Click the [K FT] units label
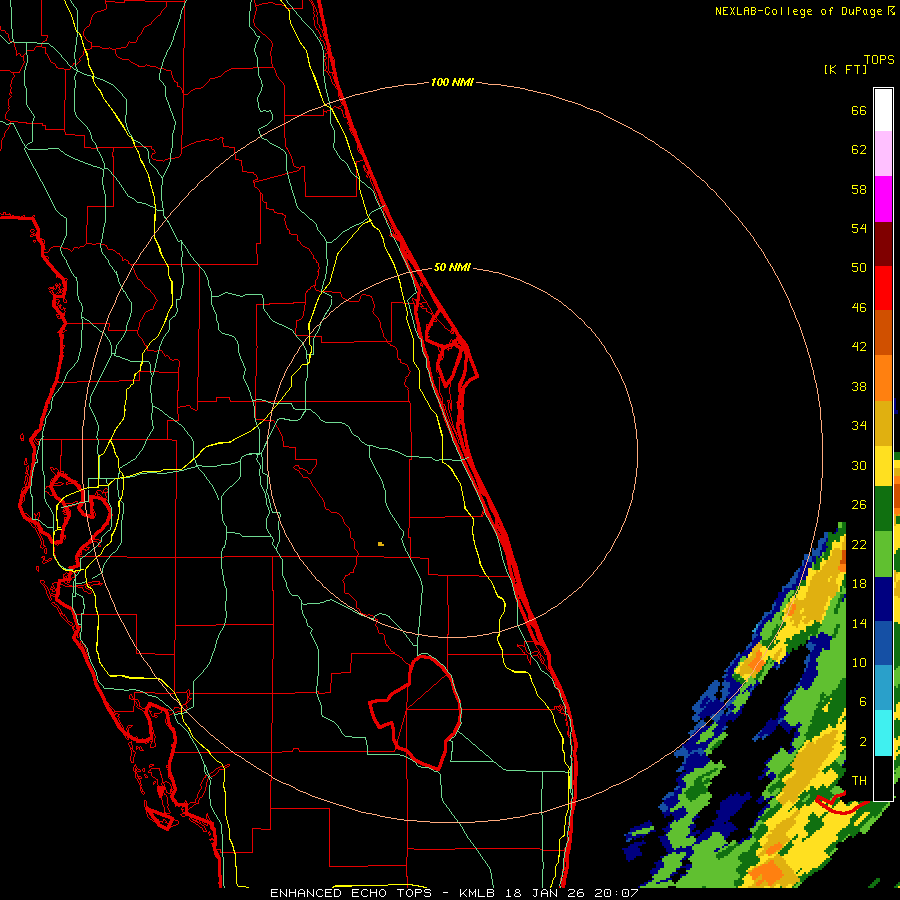Image resolution: width=900 pixels, height=900 pixels. pos(845,69)
